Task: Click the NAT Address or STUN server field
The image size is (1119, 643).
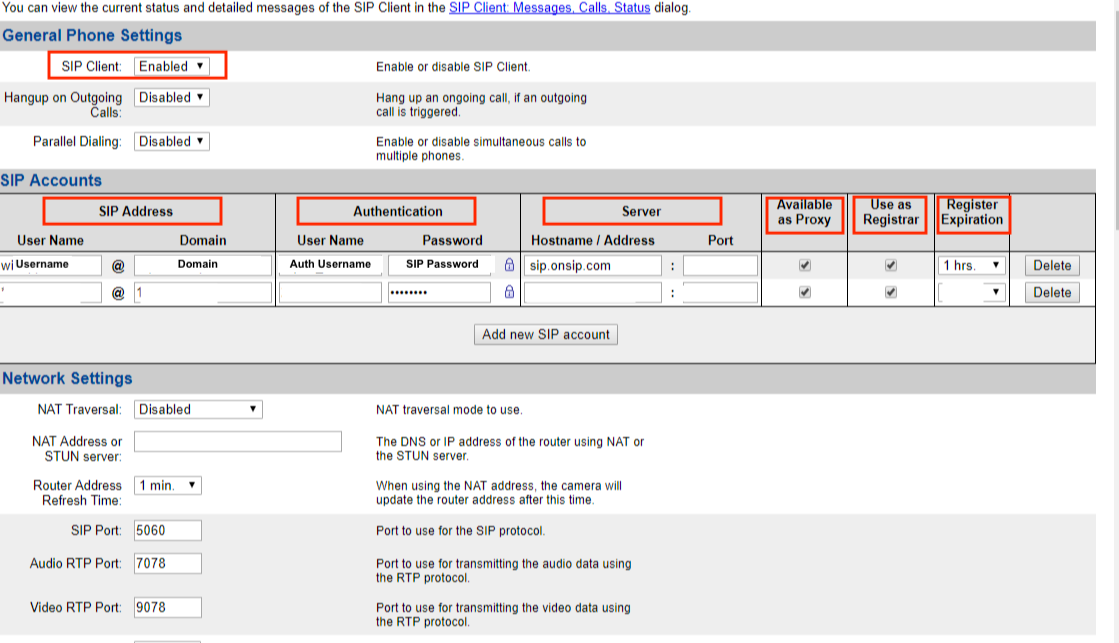Action: tap(238, 441)
